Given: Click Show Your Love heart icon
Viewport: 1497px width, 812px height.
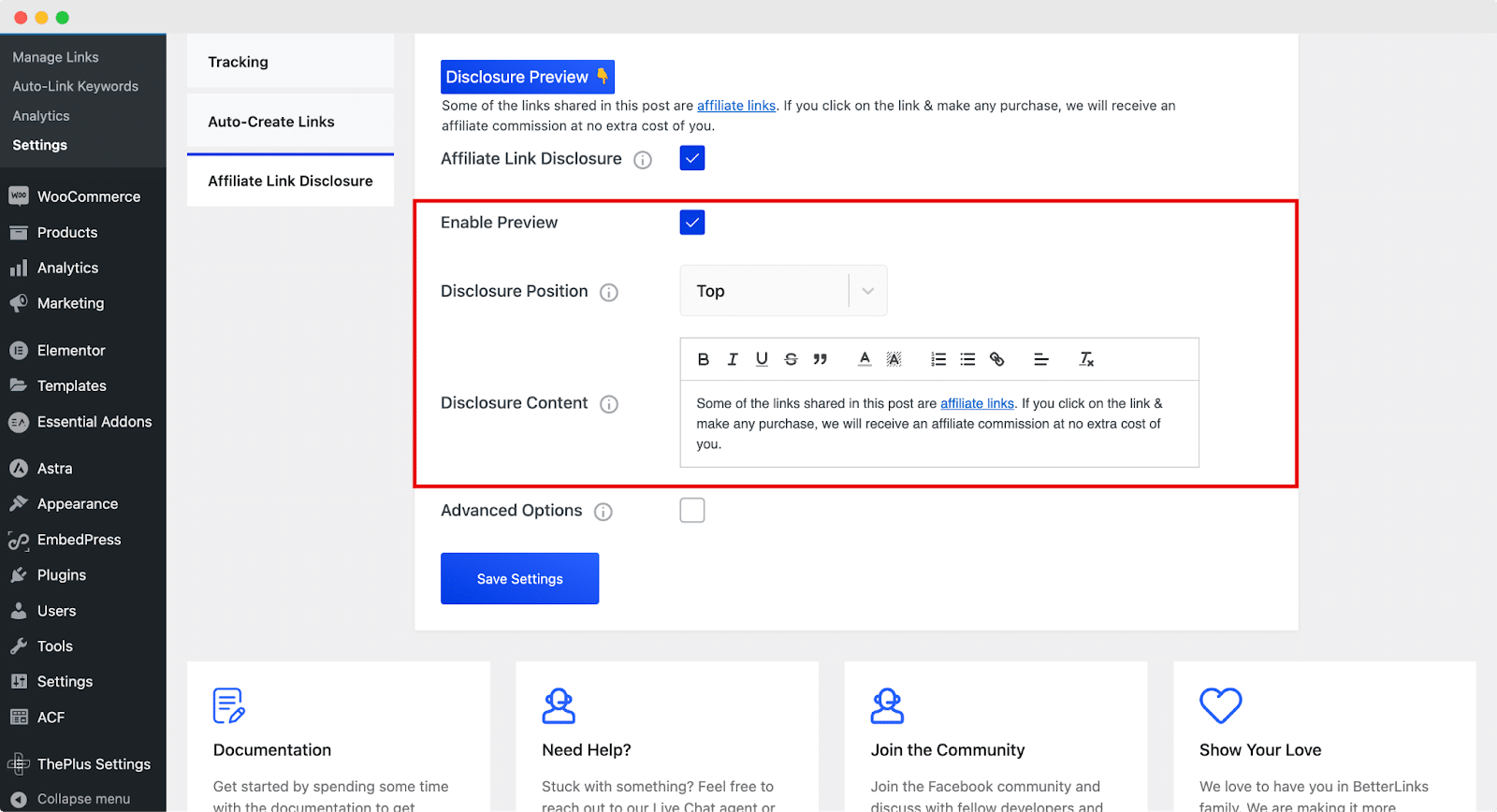Looking at the screenshot, I should coord(1221,706).
